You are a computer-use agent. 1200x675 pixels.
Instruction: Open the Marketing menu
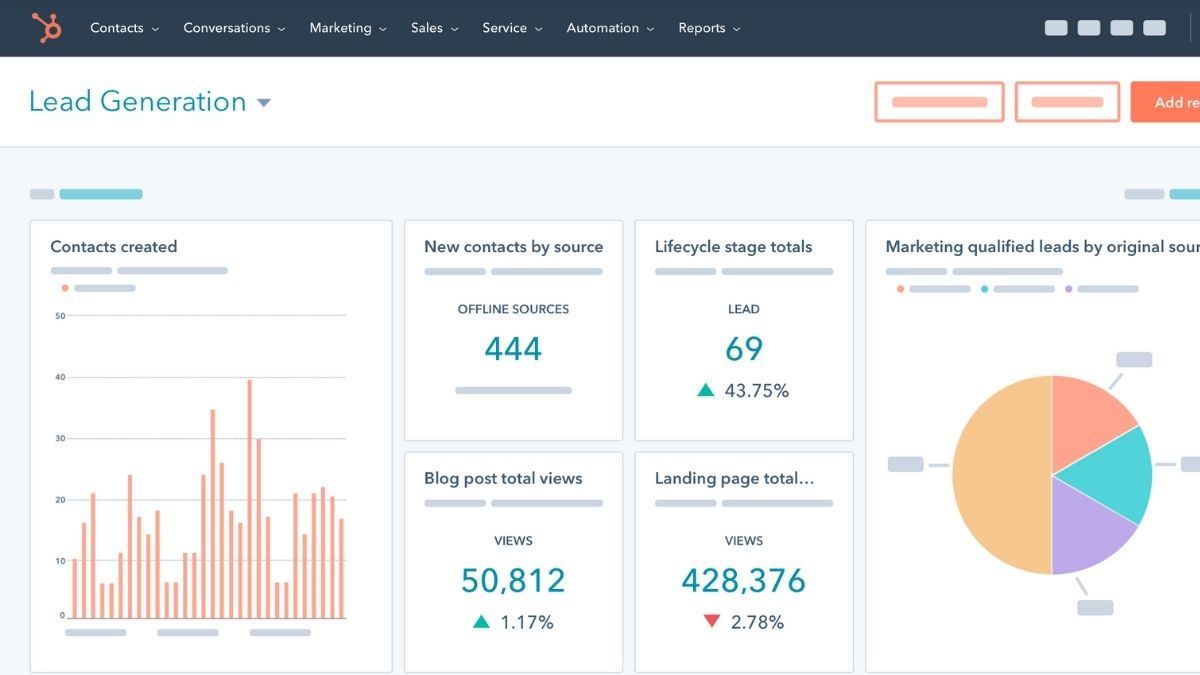340,28
